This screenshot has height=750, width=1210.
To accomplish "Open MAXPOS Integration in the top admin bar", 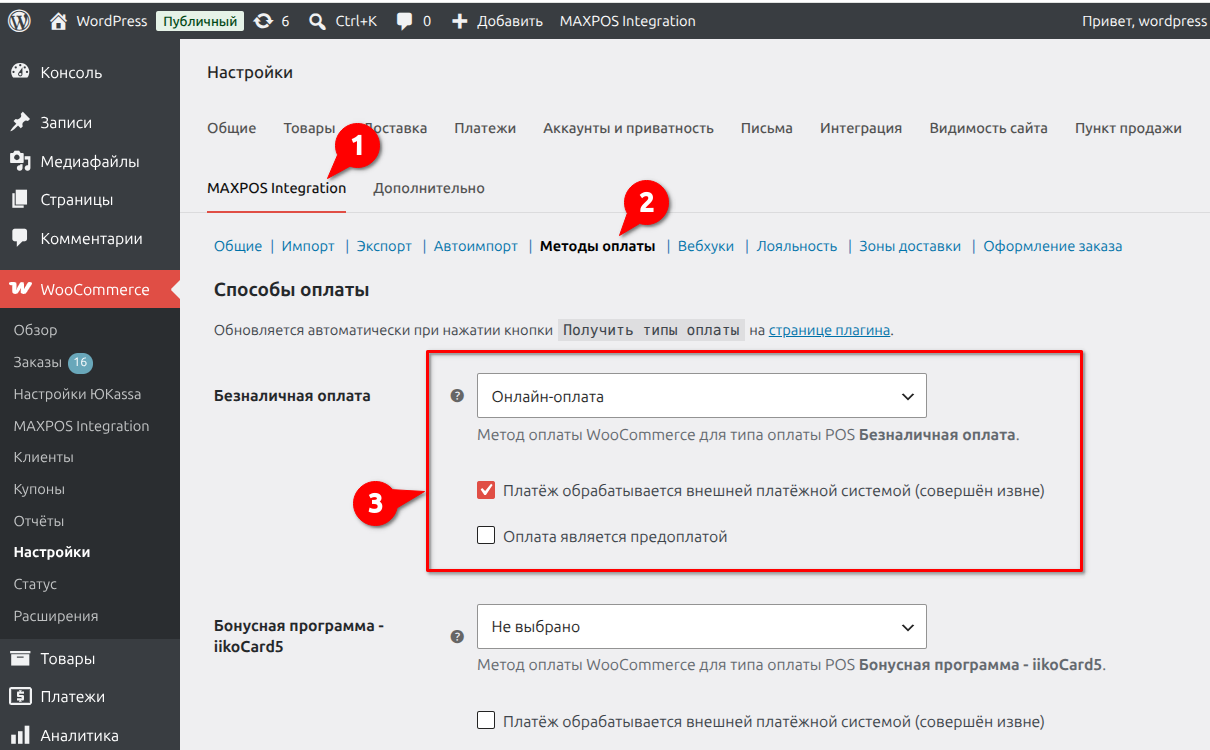I will 628,20.
